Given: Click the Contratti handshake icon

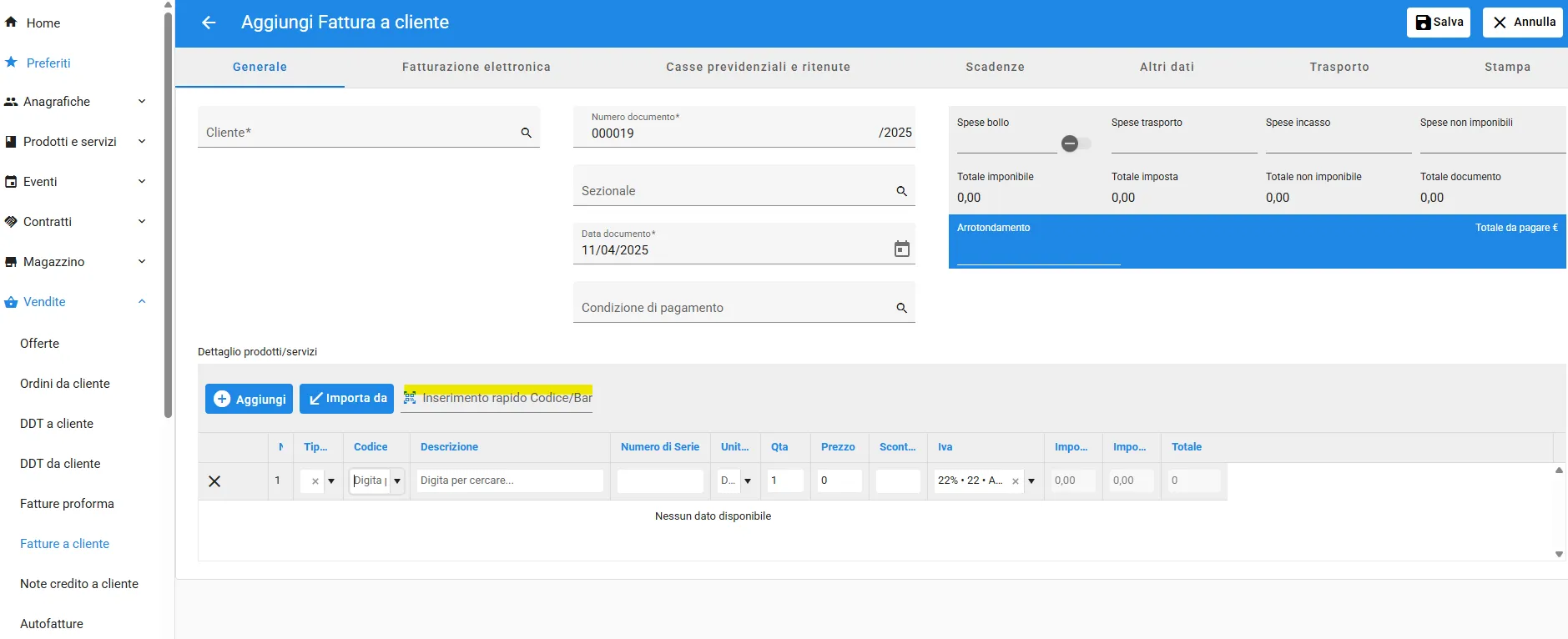Looking at the screenshot, I should click(11, 222).
